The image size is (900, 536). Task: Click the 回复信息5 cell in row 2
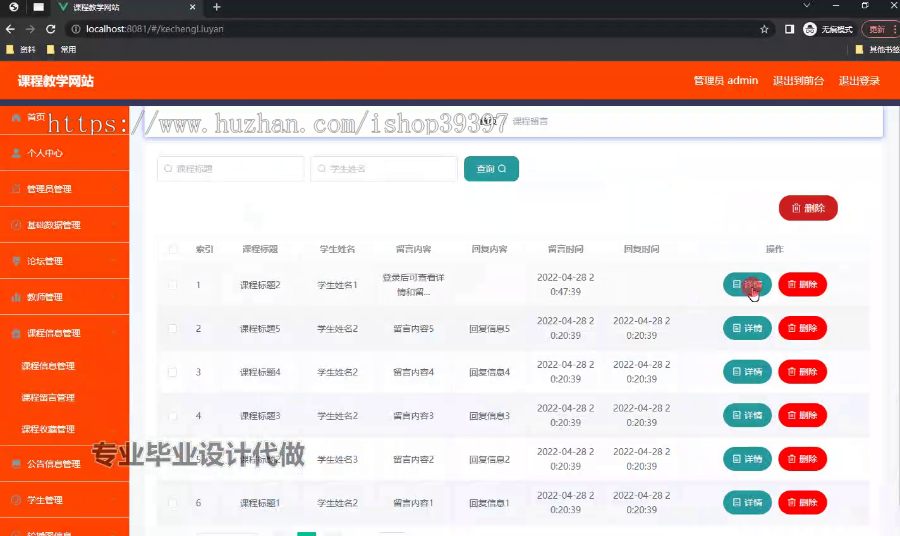(490, 329)
